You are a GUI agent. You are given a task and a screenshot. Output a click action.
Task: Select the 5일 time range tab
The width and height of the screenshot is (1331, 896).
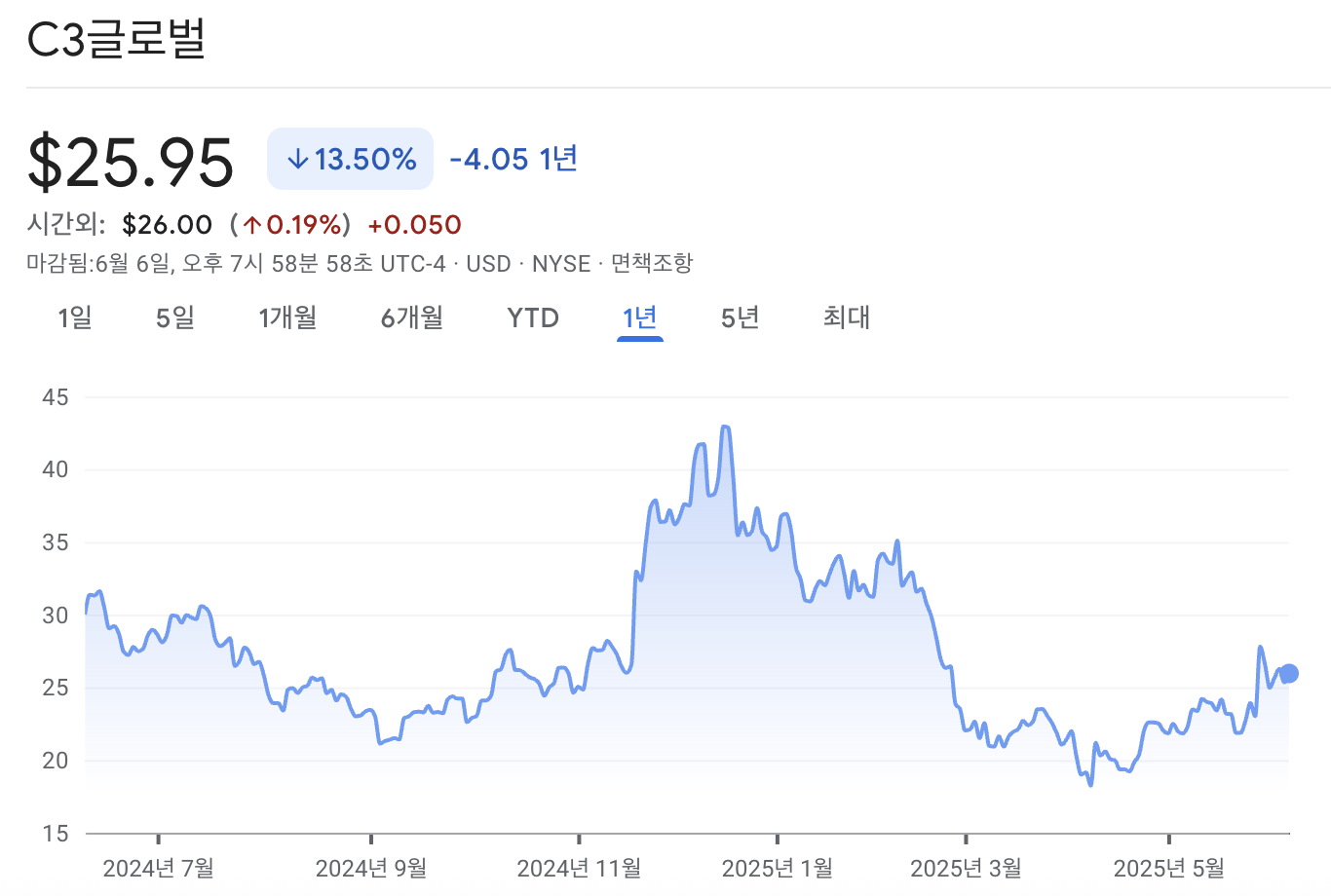174,317
